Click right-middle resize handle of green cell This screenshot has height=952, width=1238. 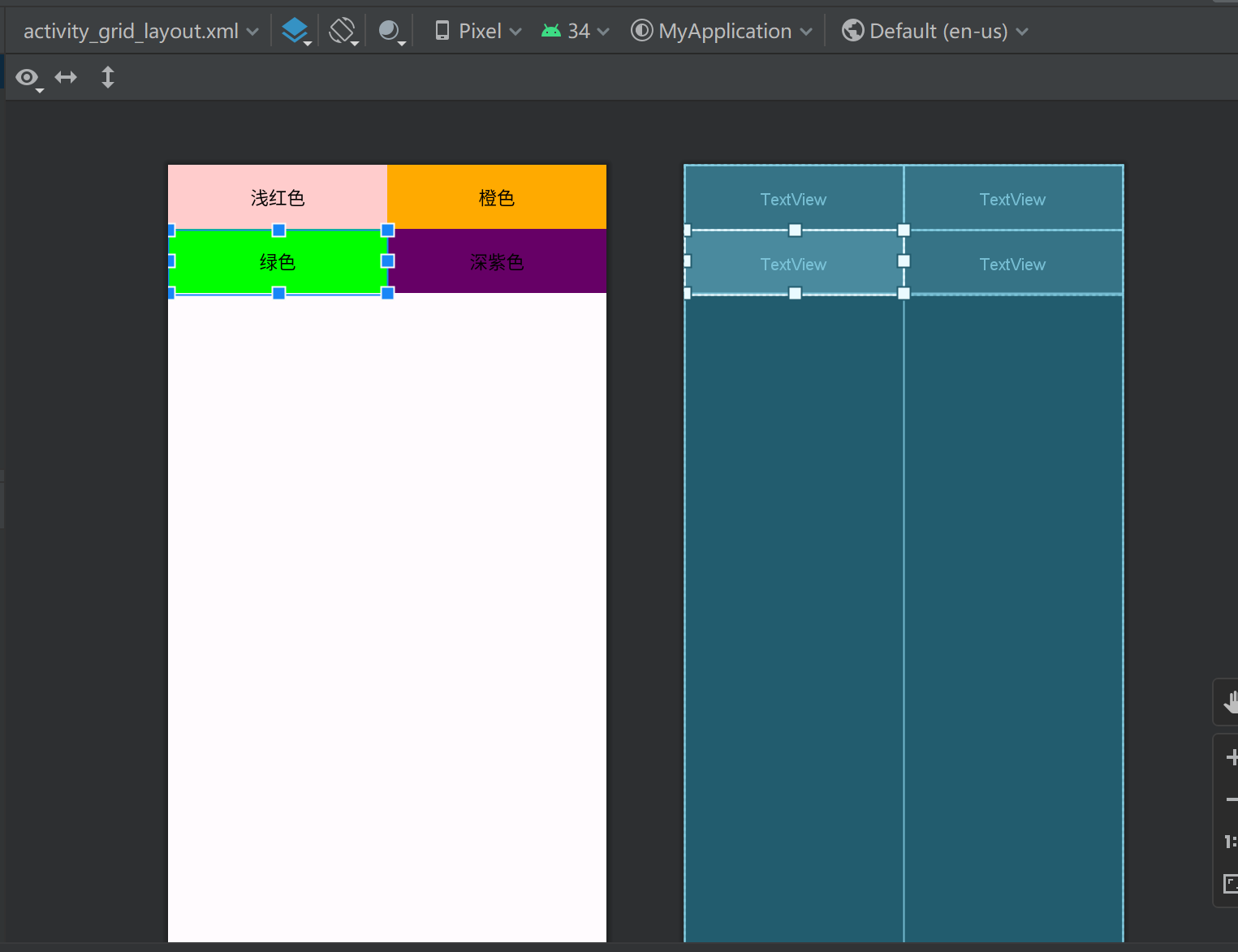pos(387,261)
